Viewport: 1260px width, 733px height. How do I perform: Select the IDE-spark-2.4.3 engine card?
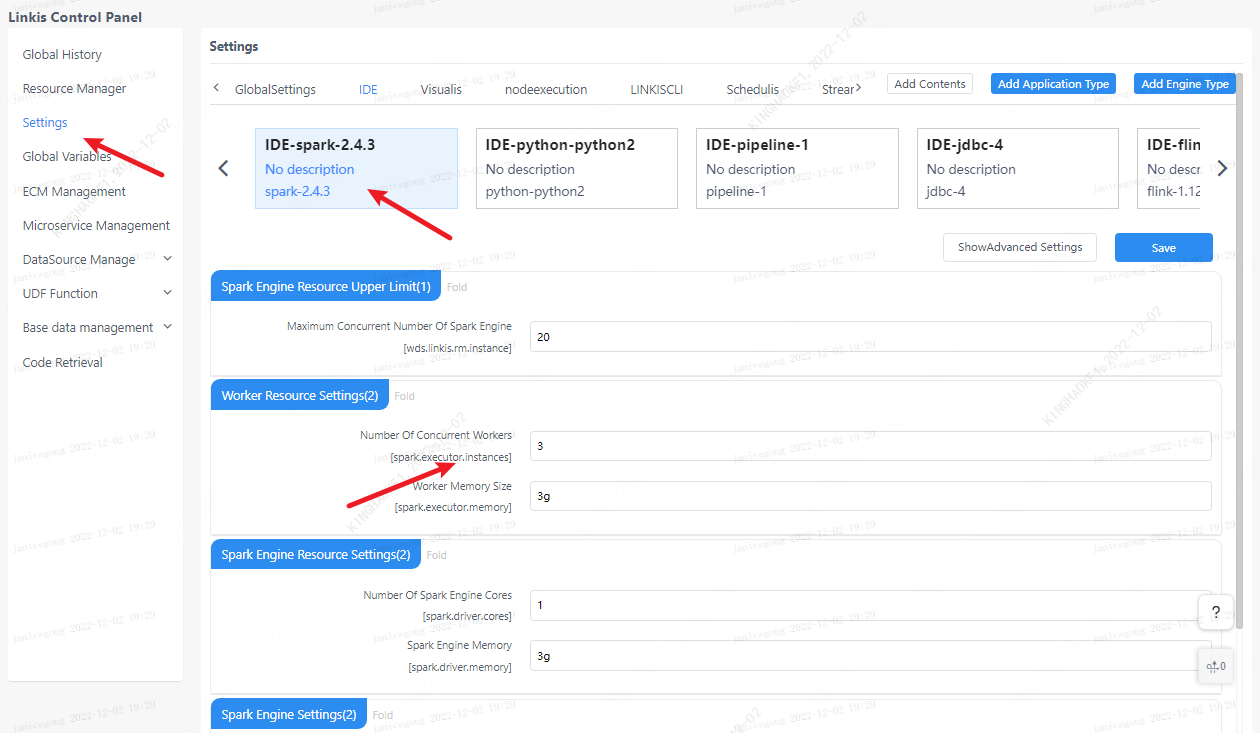[356, 168]
